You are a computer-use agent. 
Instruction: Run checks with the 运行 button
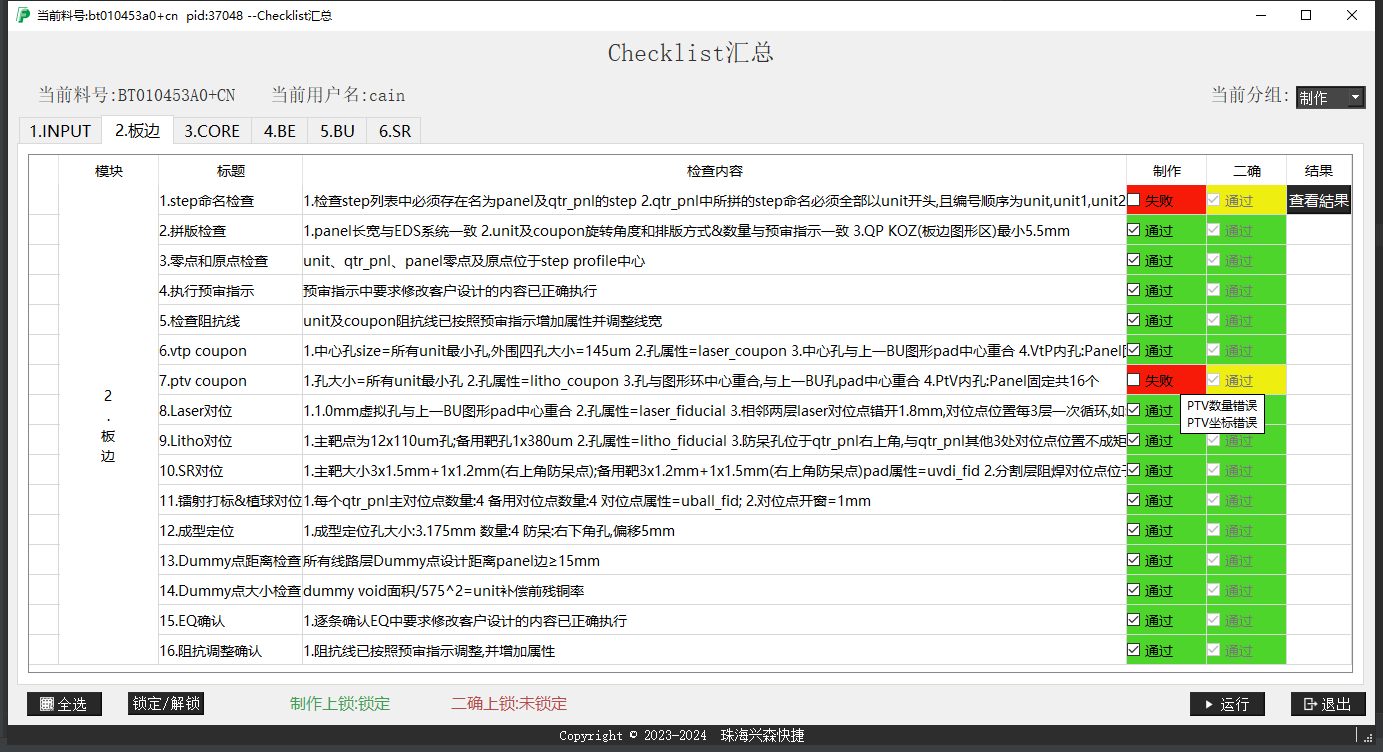pos(1227,704)
